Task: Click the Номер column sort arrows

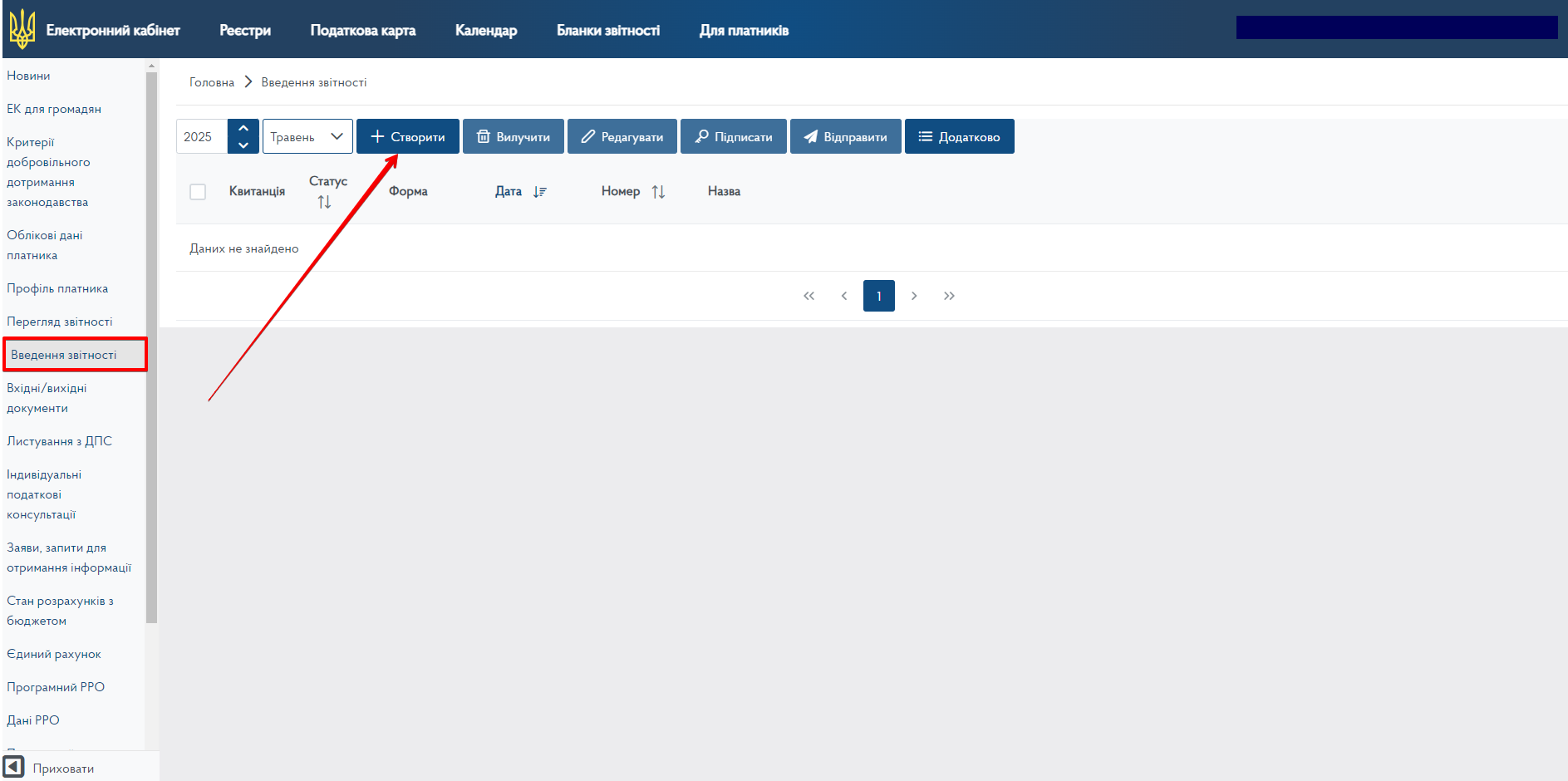Action: [658, 192]
